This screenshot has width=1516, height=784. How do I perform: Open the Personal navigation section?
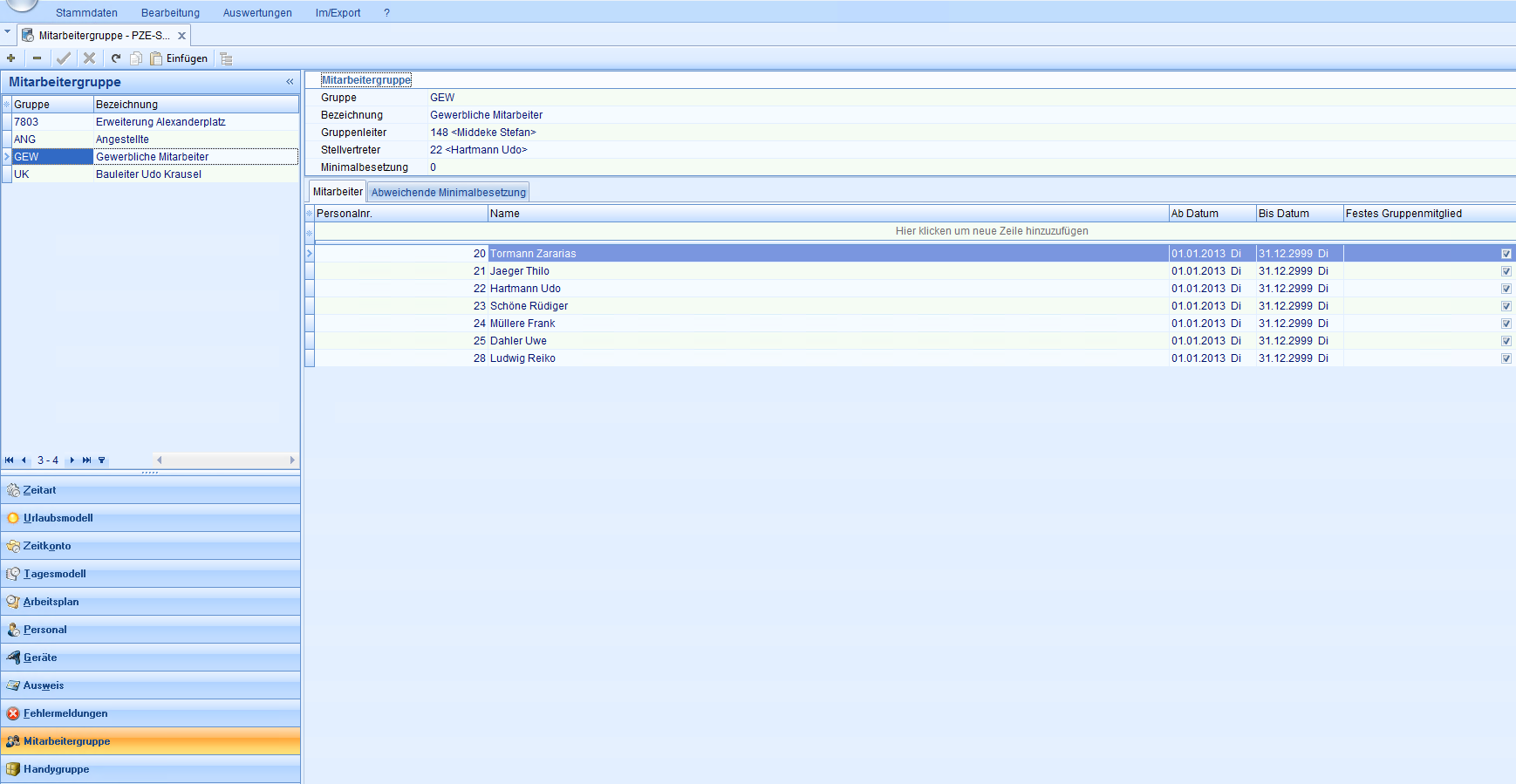(x=45, y=630)
